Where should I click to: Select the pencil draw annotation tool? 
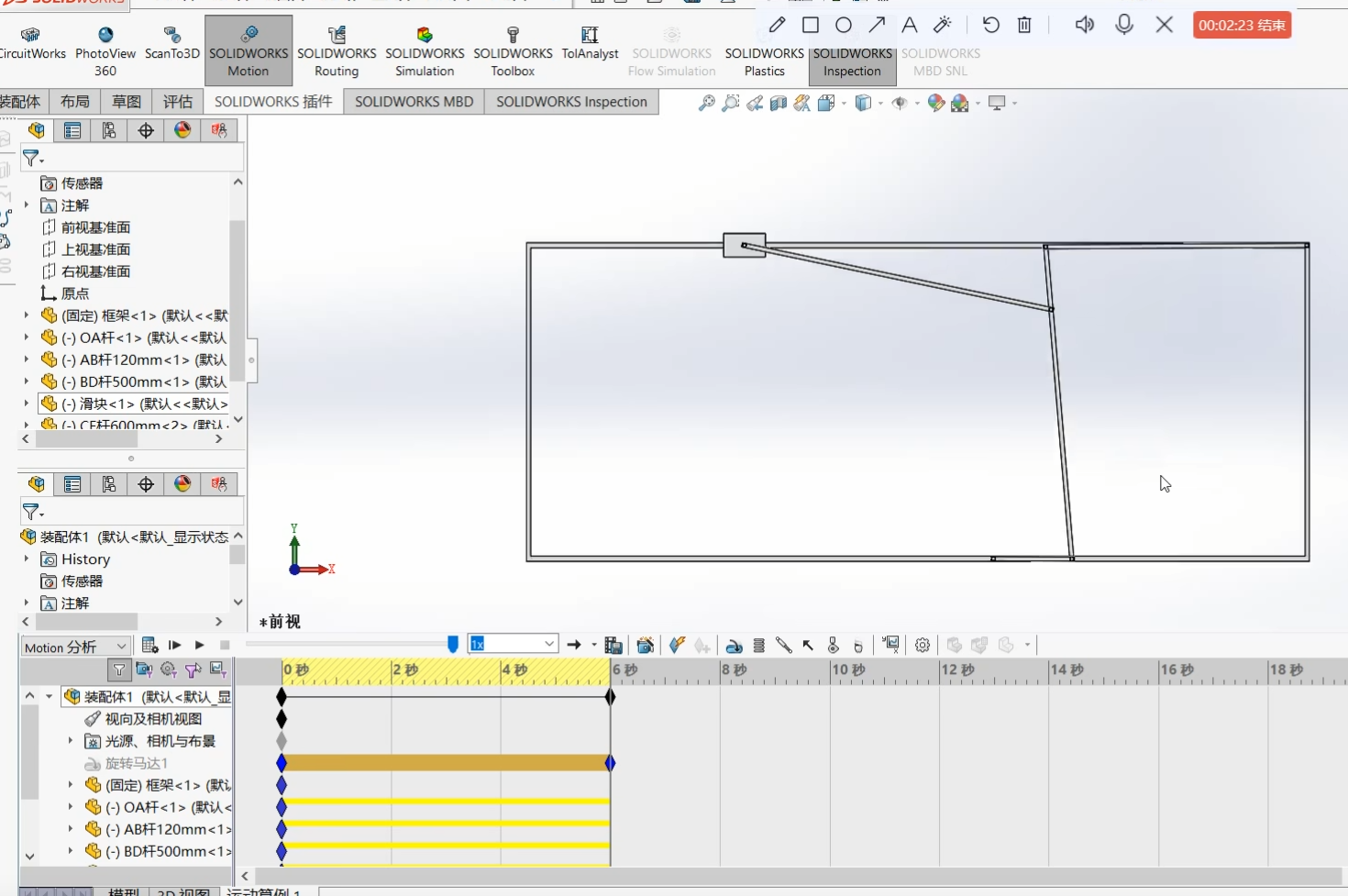[x=777, y=25]
